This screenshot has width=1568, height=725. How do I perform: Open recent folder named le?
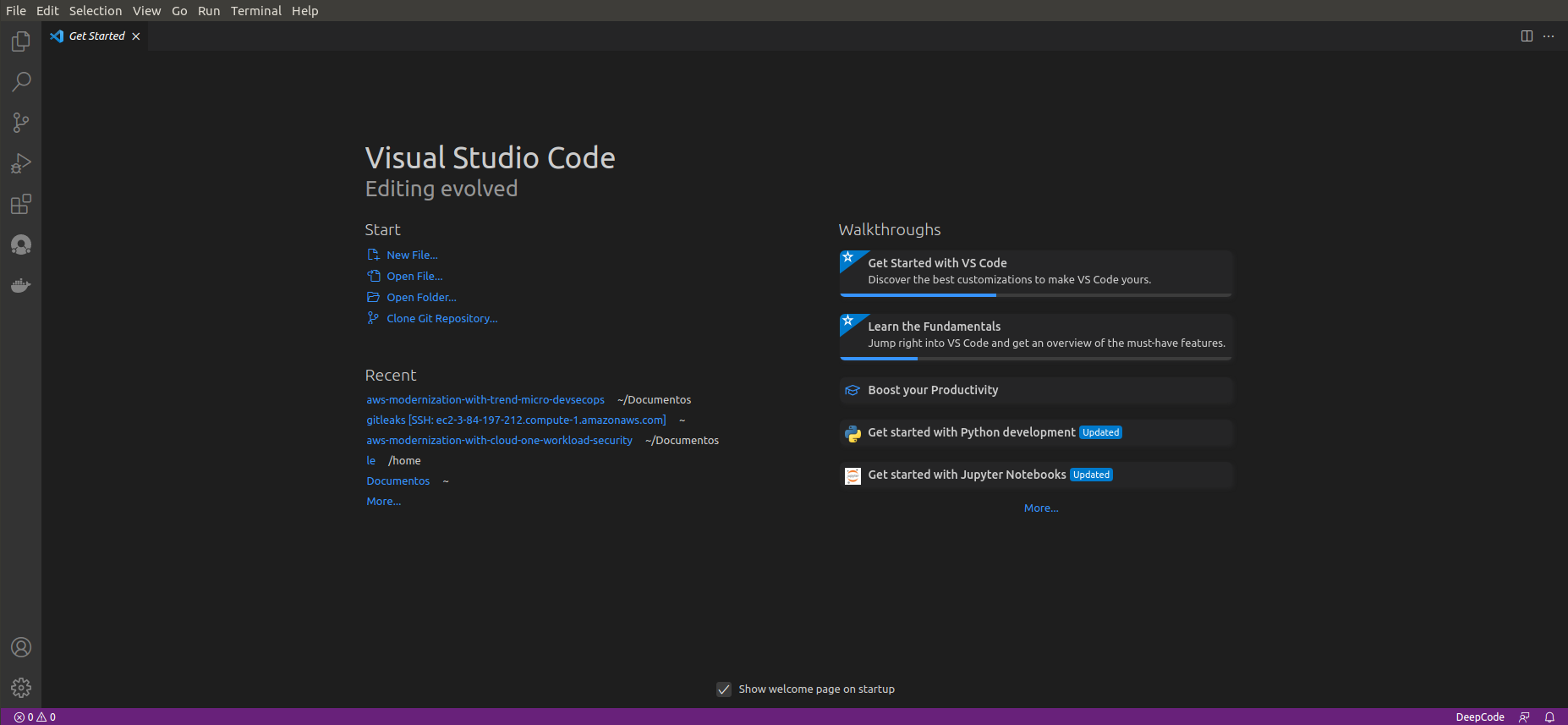coord(370,460)
